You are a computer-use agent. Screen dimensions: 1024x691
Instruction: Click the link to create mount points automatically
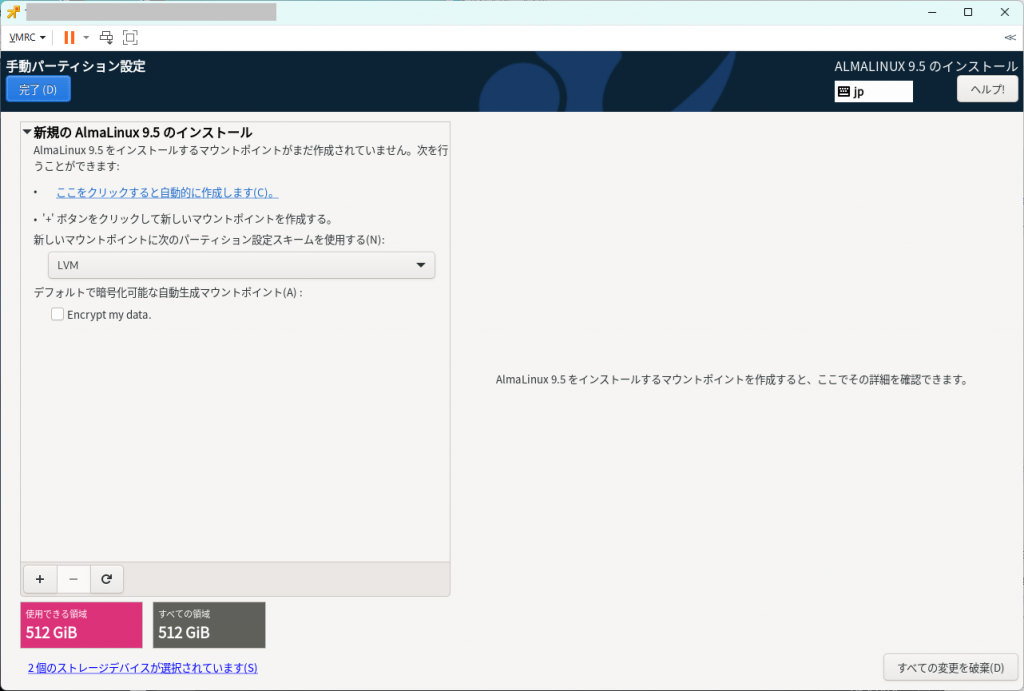(x=167, y=193)
